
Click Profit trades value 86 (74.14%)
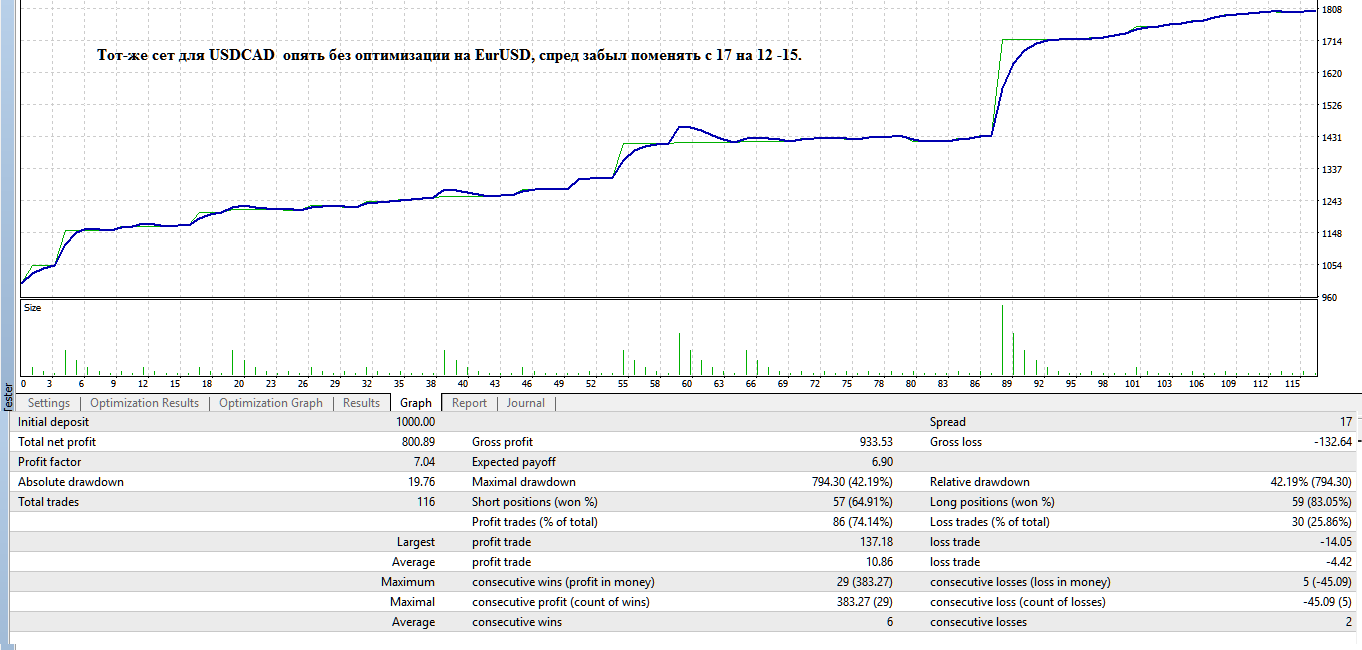863,522
